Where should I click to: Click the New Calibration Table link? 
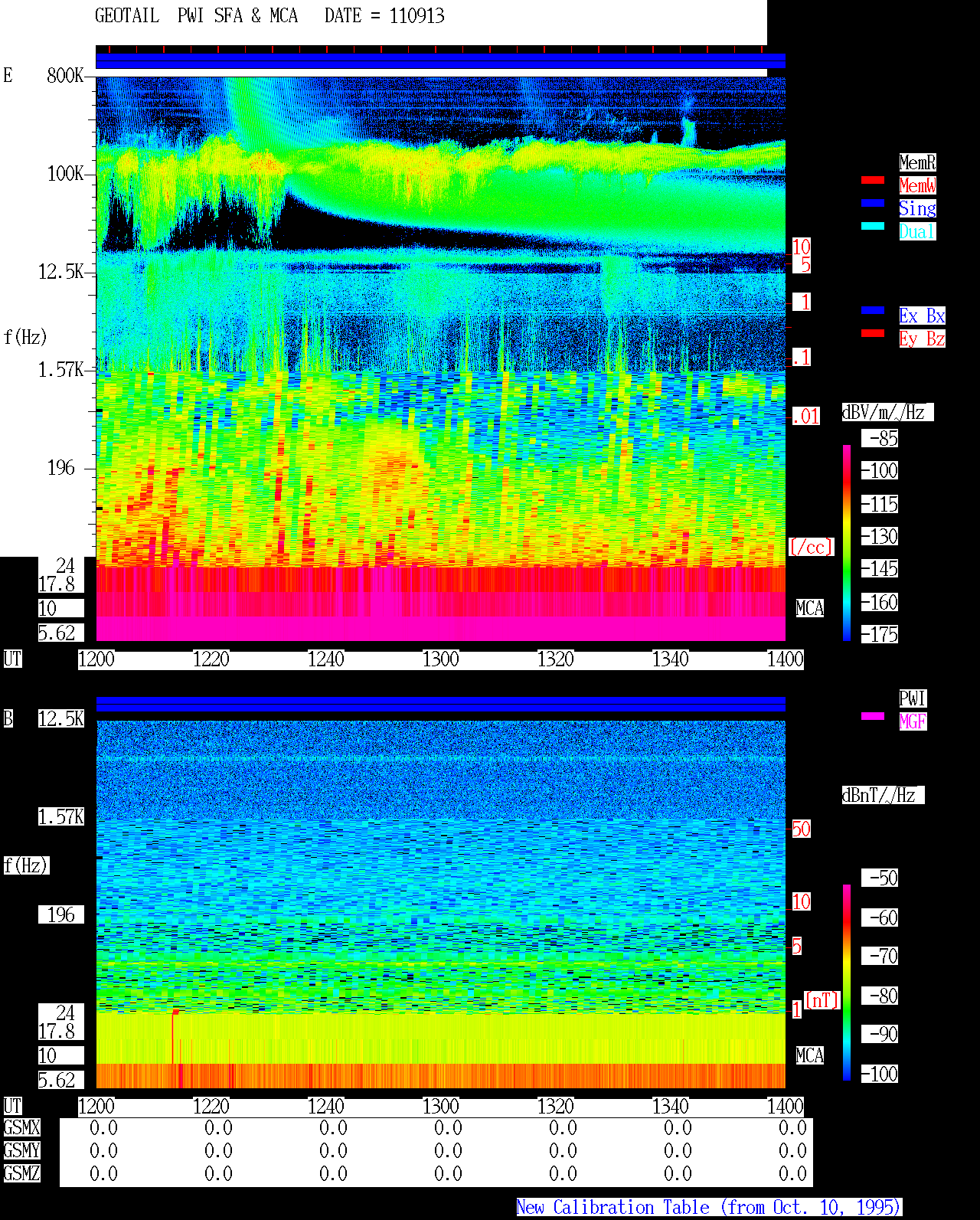tap(709, 1208)
